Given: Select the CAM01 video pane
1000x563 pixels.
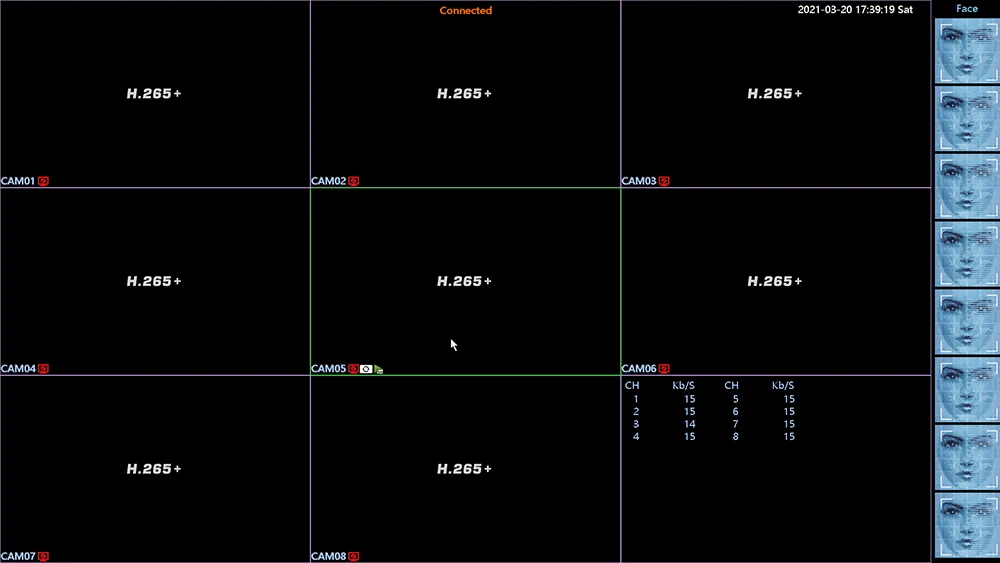Looking at the screenshot, I should point(155,94).
